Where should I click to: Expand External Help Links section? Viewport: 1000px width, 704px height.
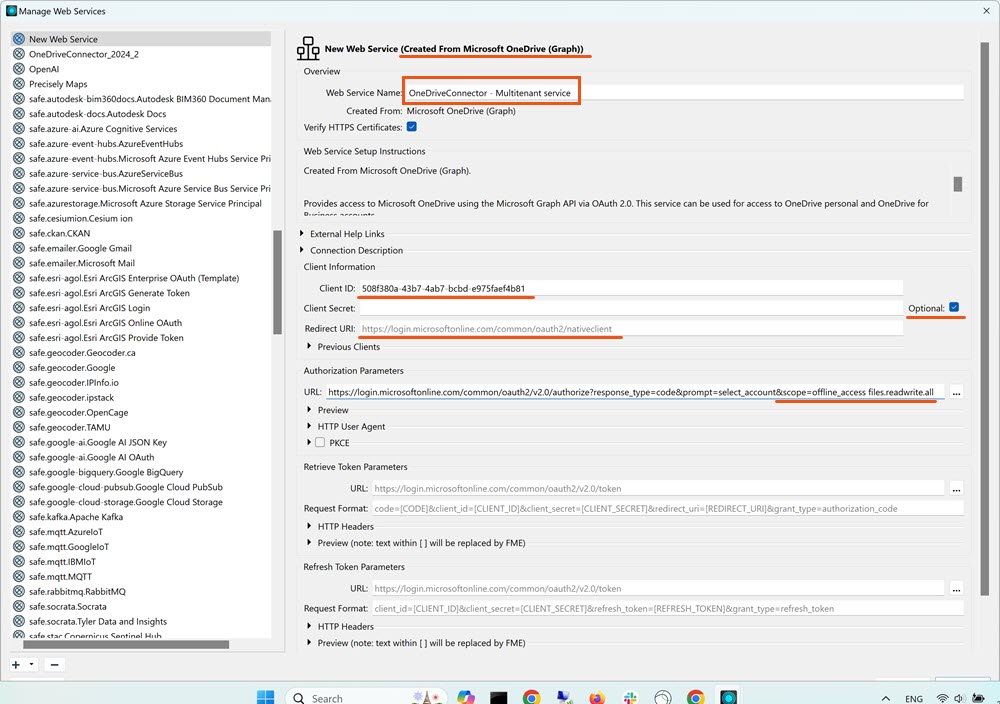[302, 233]
